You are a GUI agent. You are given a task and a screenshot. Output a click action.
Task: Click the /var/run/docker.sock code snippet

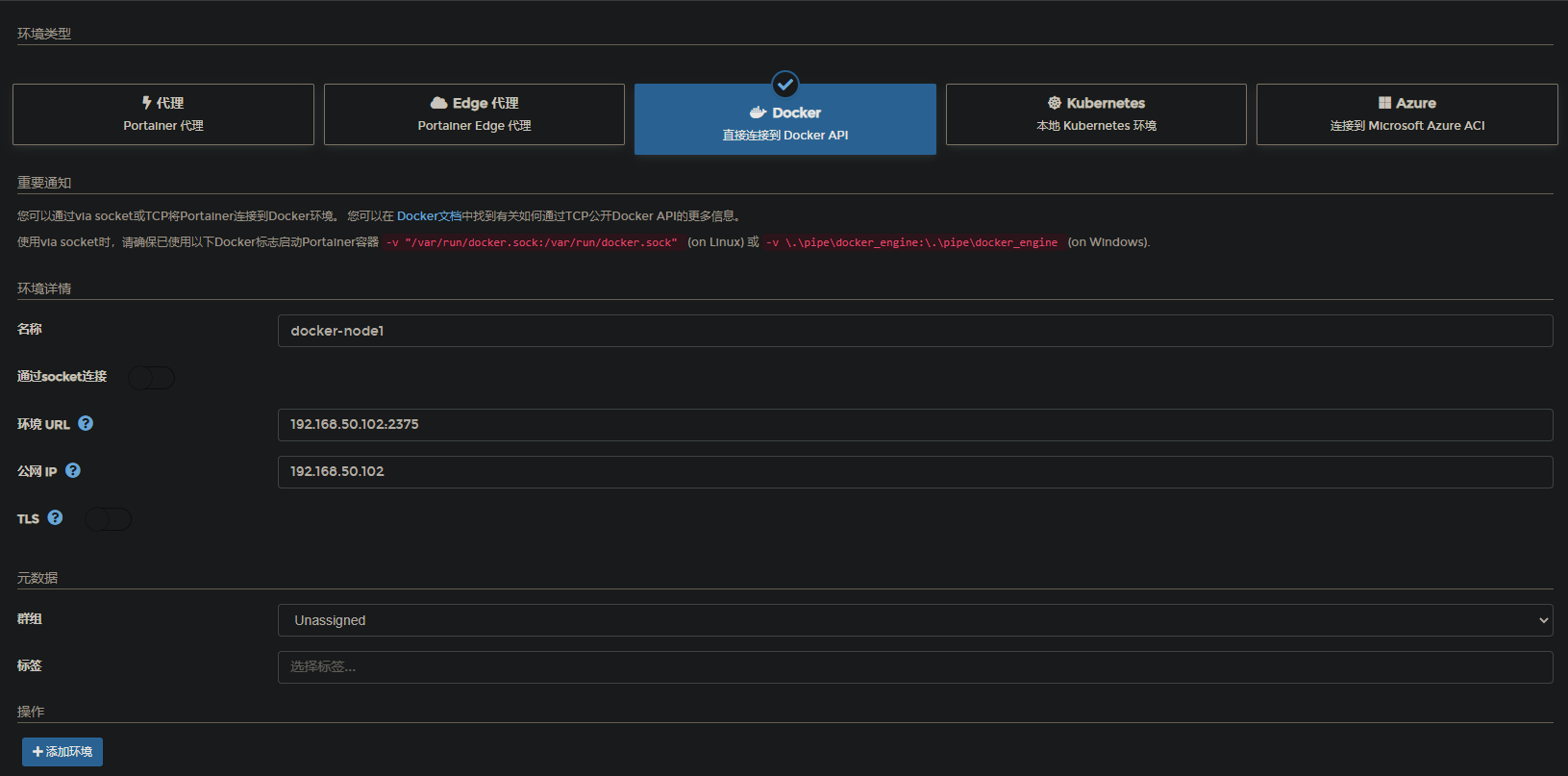[x=534, y=242]
